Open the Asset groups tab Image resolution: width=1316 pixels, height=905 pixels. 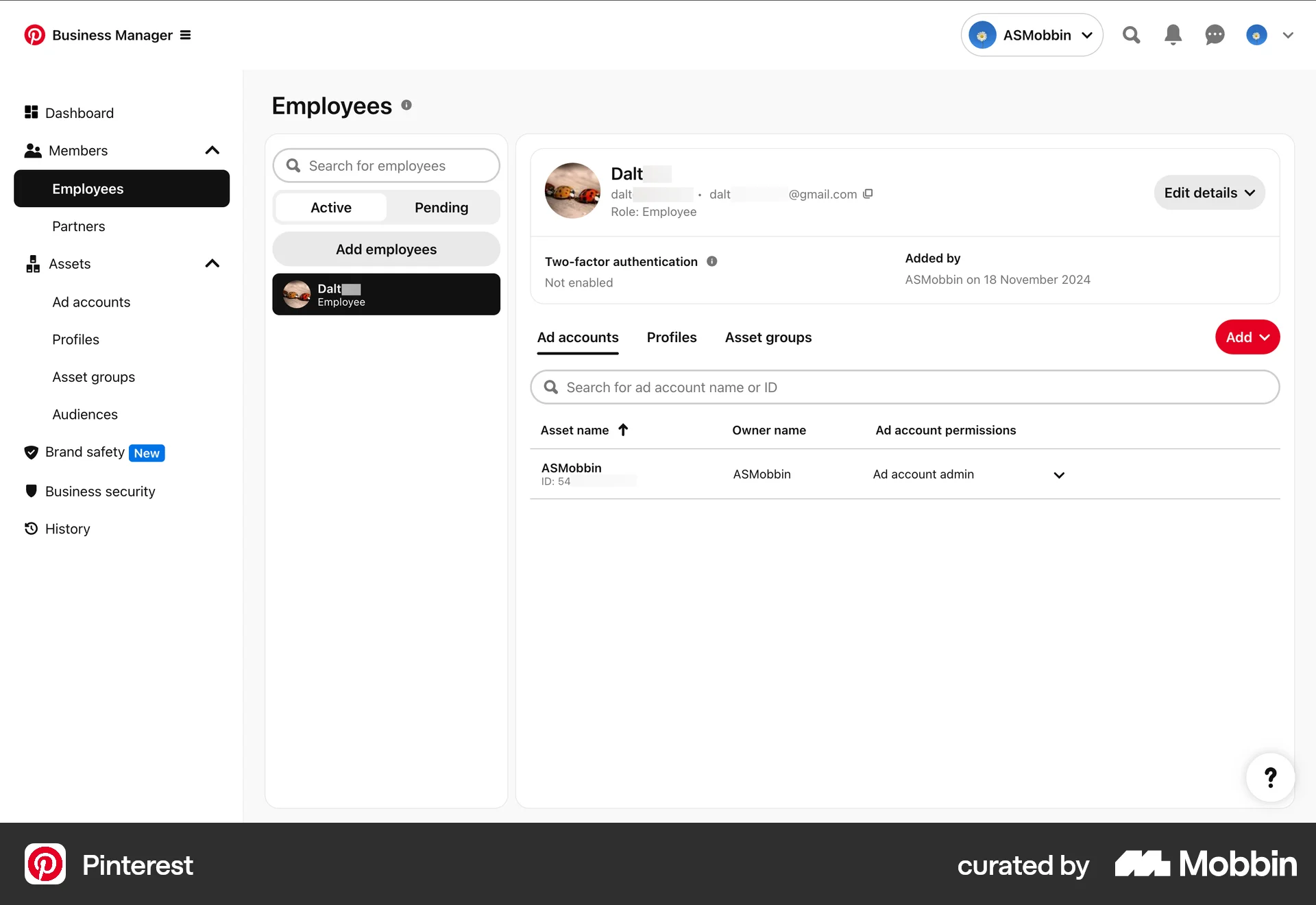pyautogui.click(x=768, y=337)
